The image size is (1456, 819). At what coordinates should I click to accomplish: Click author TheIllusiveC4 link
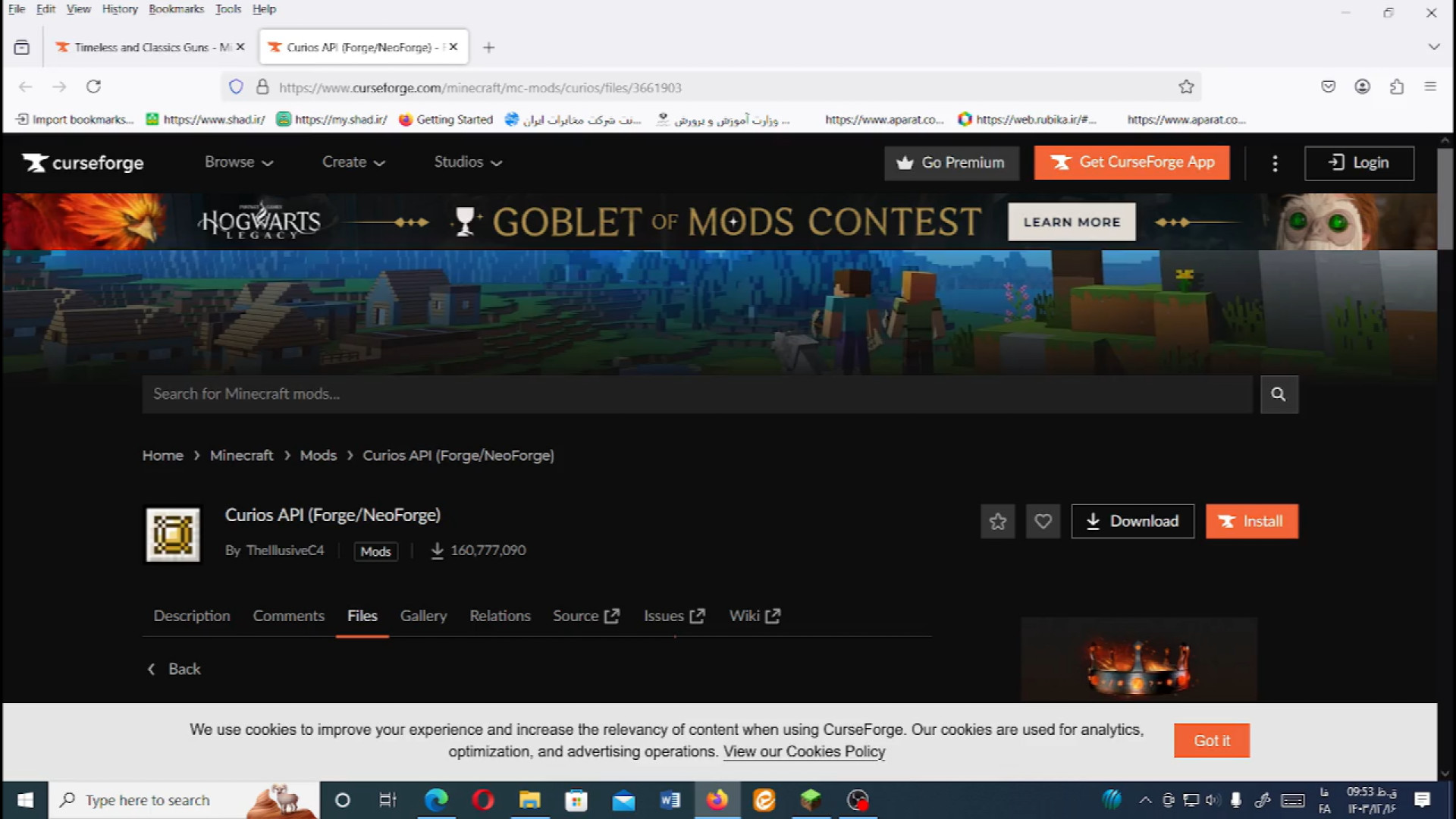click(284, 551)
